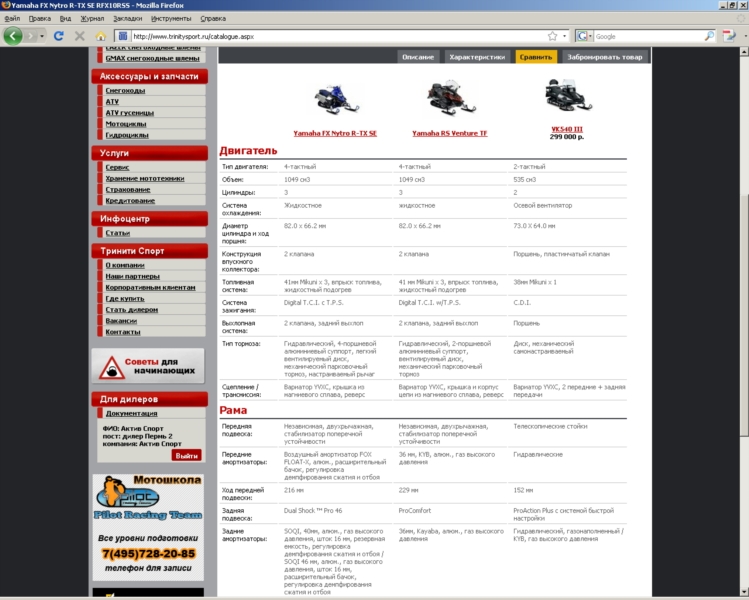Click the Для дилеров section header
The width and height of the screenshot is (749, 600).
(150, 399)
